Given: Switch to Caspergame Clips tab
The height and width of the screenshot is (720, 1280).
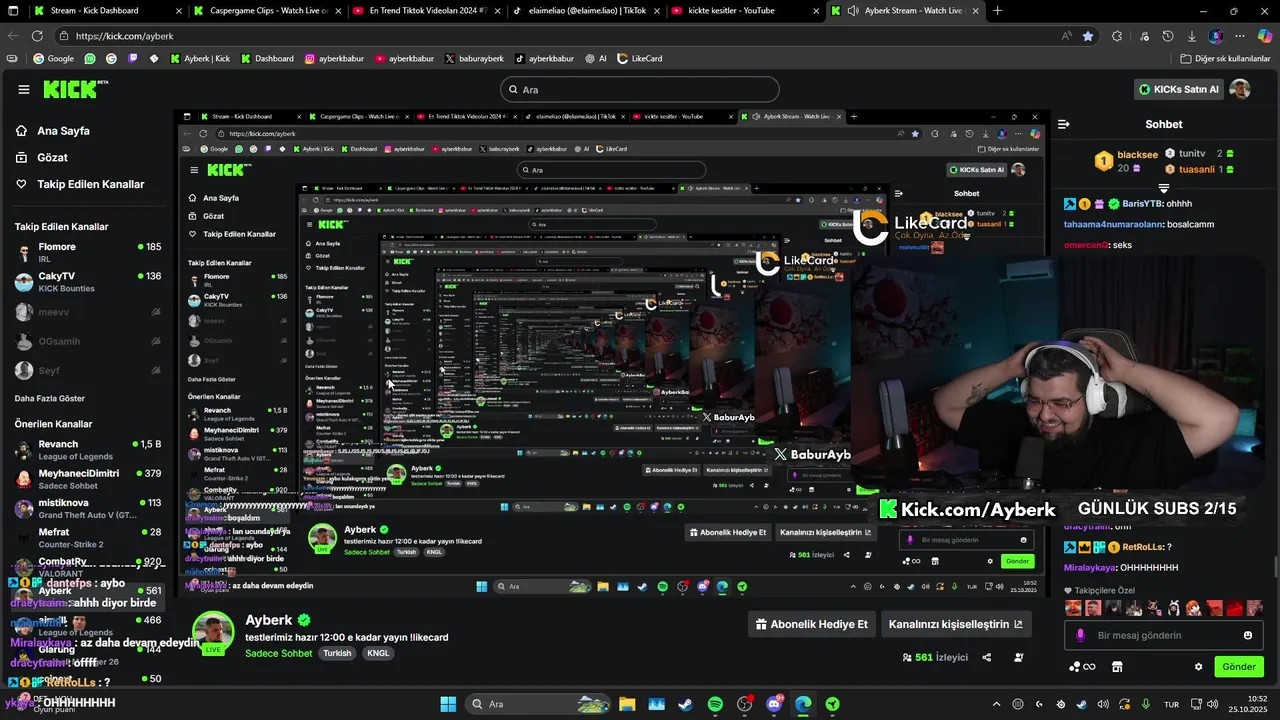Looking at the screenshot, I should (266, 11).
